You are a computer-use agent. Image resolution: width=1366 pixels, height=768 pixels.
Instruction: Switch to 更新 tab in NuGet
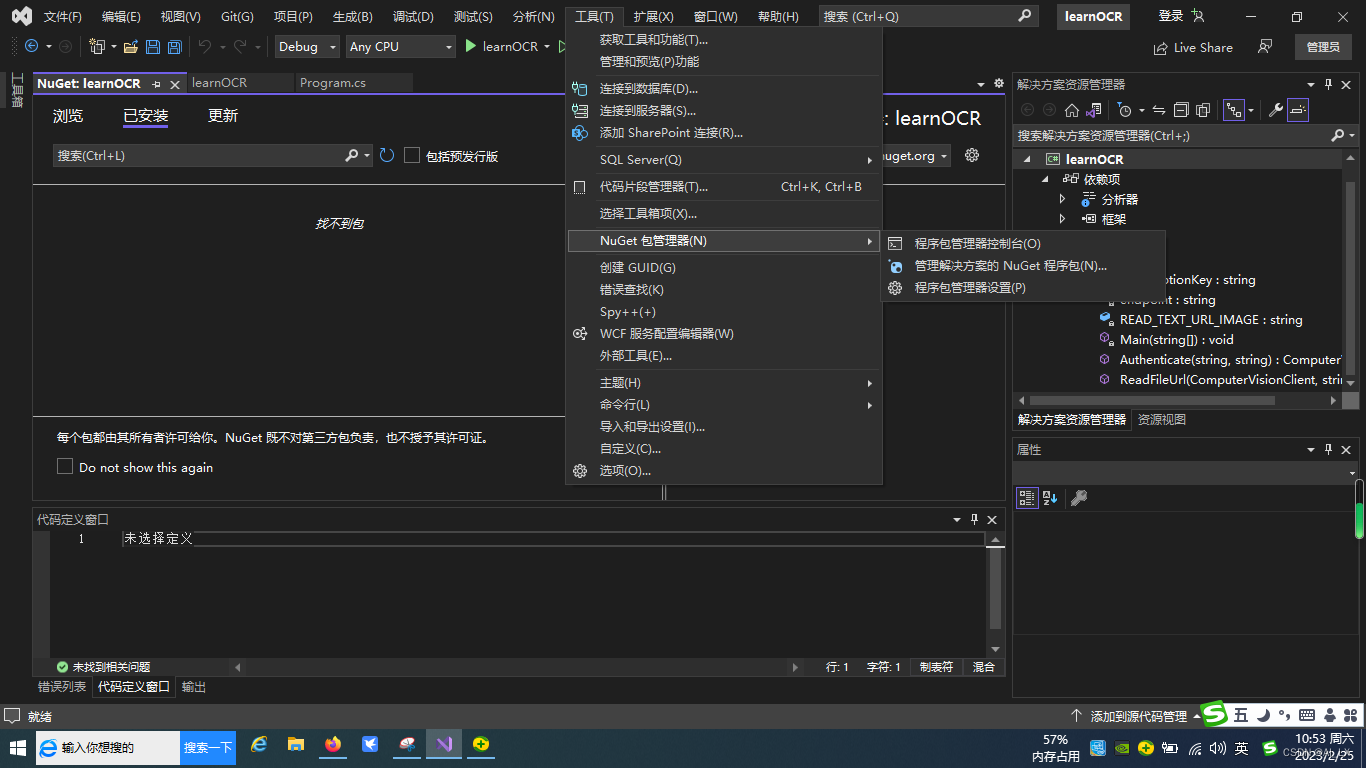pos(223,116)
